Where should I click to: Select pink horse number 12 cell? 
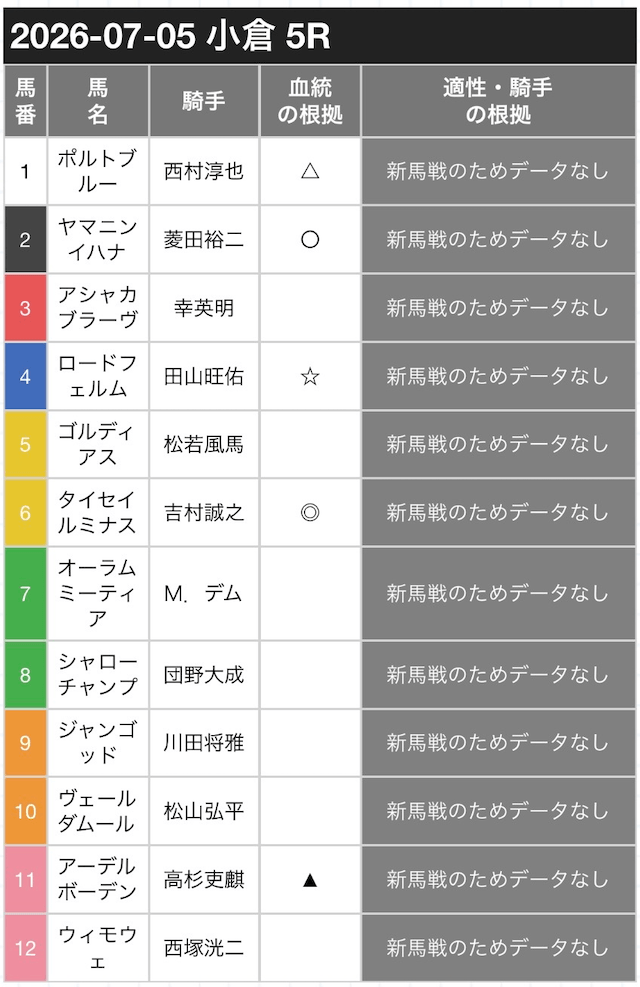[x=25, y=948]
